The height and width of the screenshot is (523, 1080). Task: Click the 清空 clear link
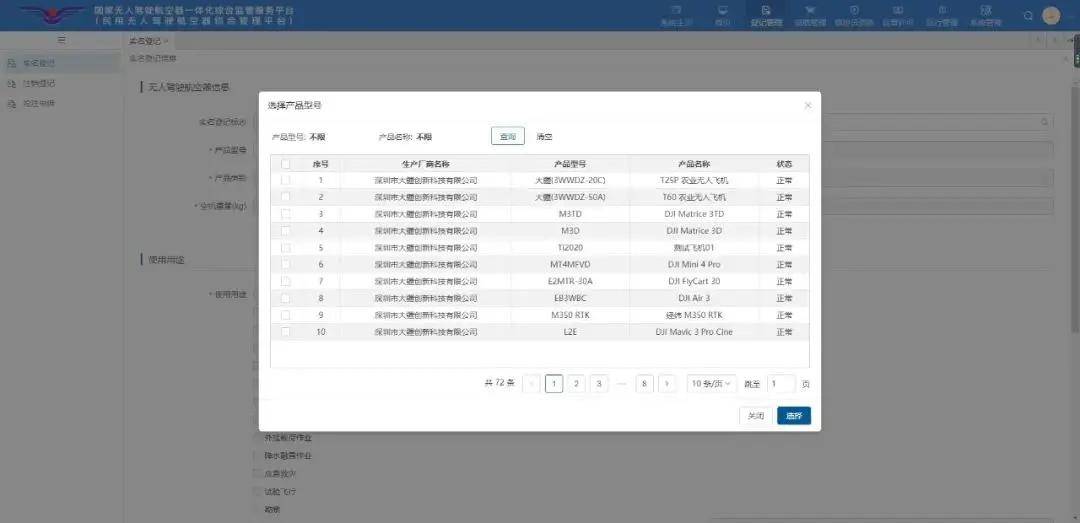[x=544, y=137]
